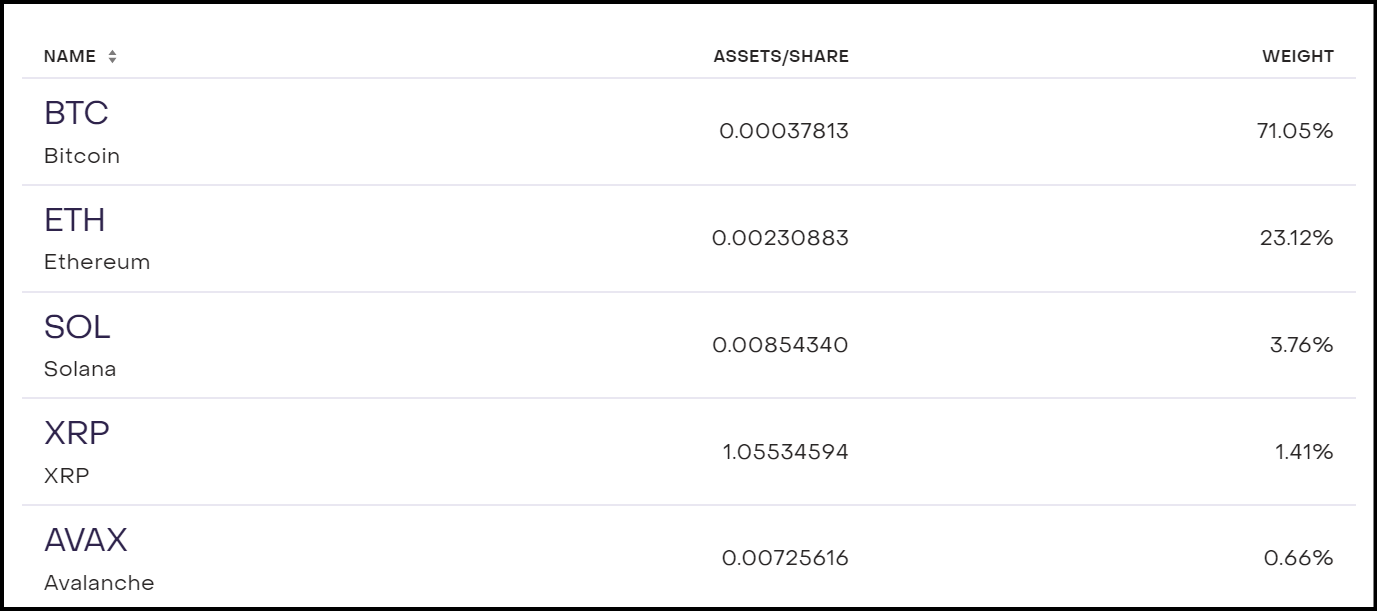Click ETH's assets per share figure

click(x=784, y=238)
